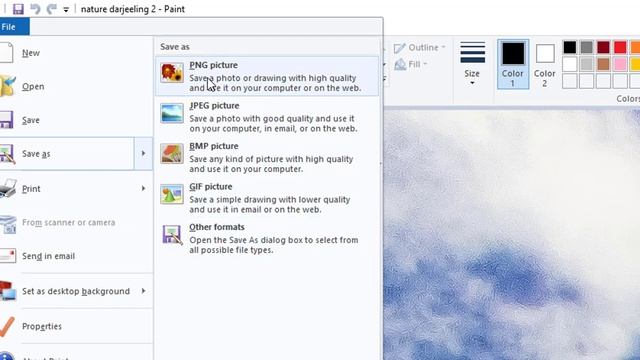The image size is (640, 360).
Task: Click the printer icon
Action: [x=8, y=188]
